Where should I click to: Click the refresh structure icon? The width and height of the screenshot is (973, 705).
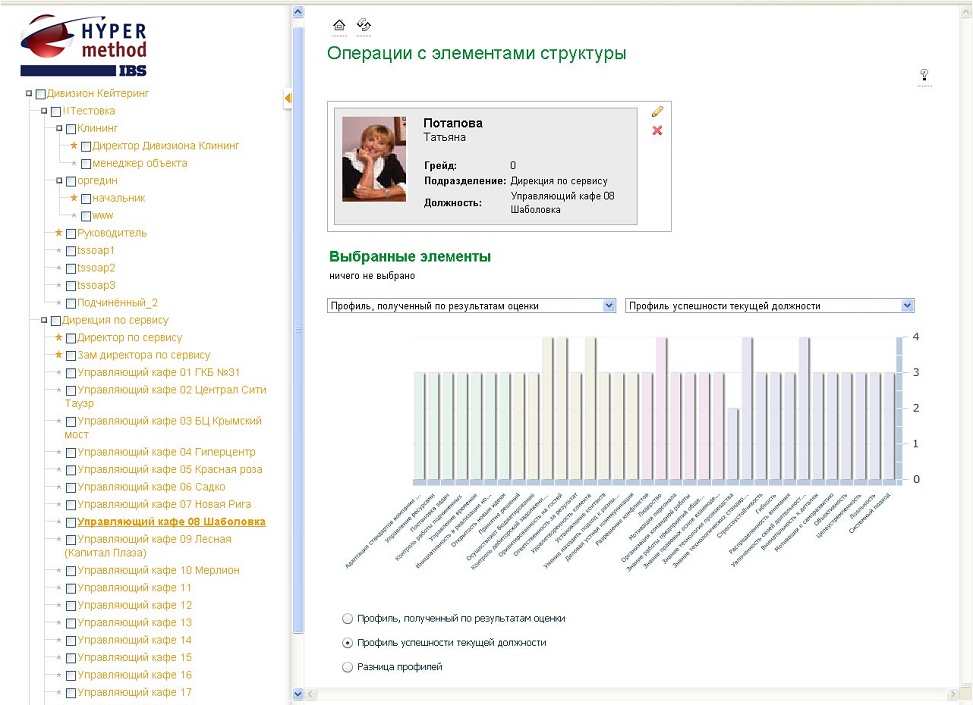(364, 25)
